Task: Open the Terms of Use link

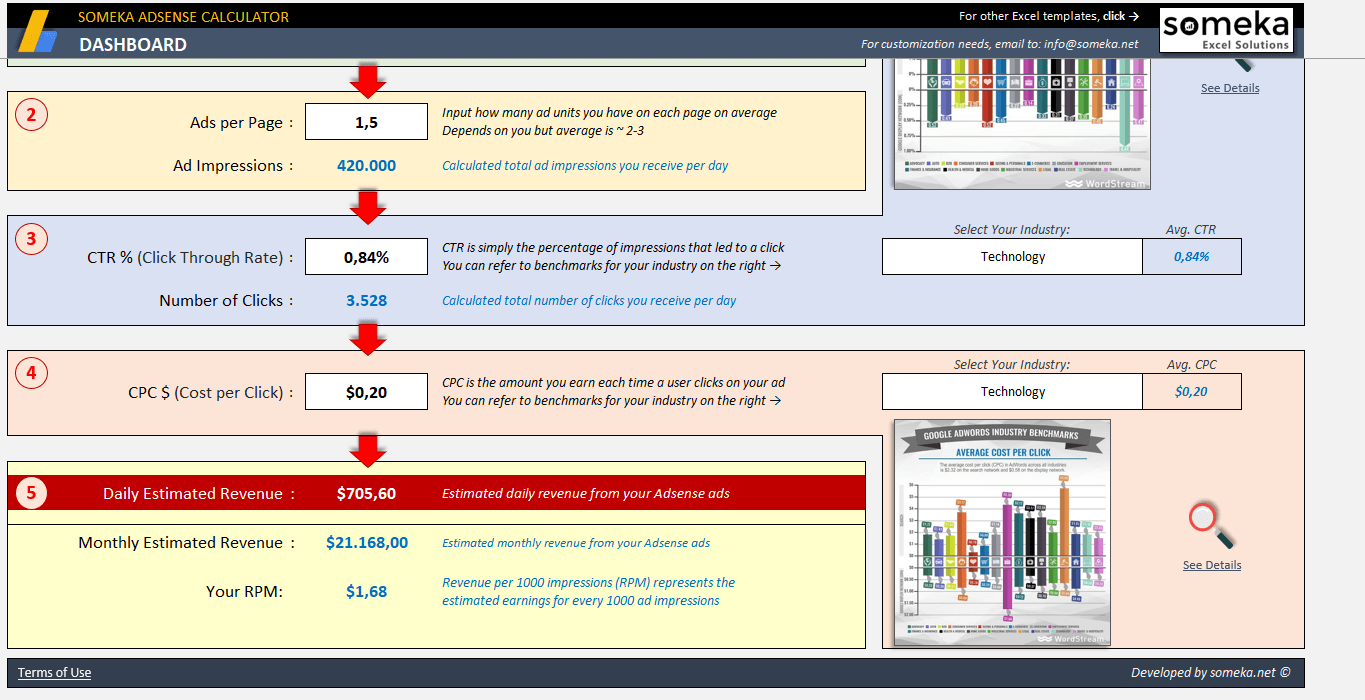Action: point(54,673)
